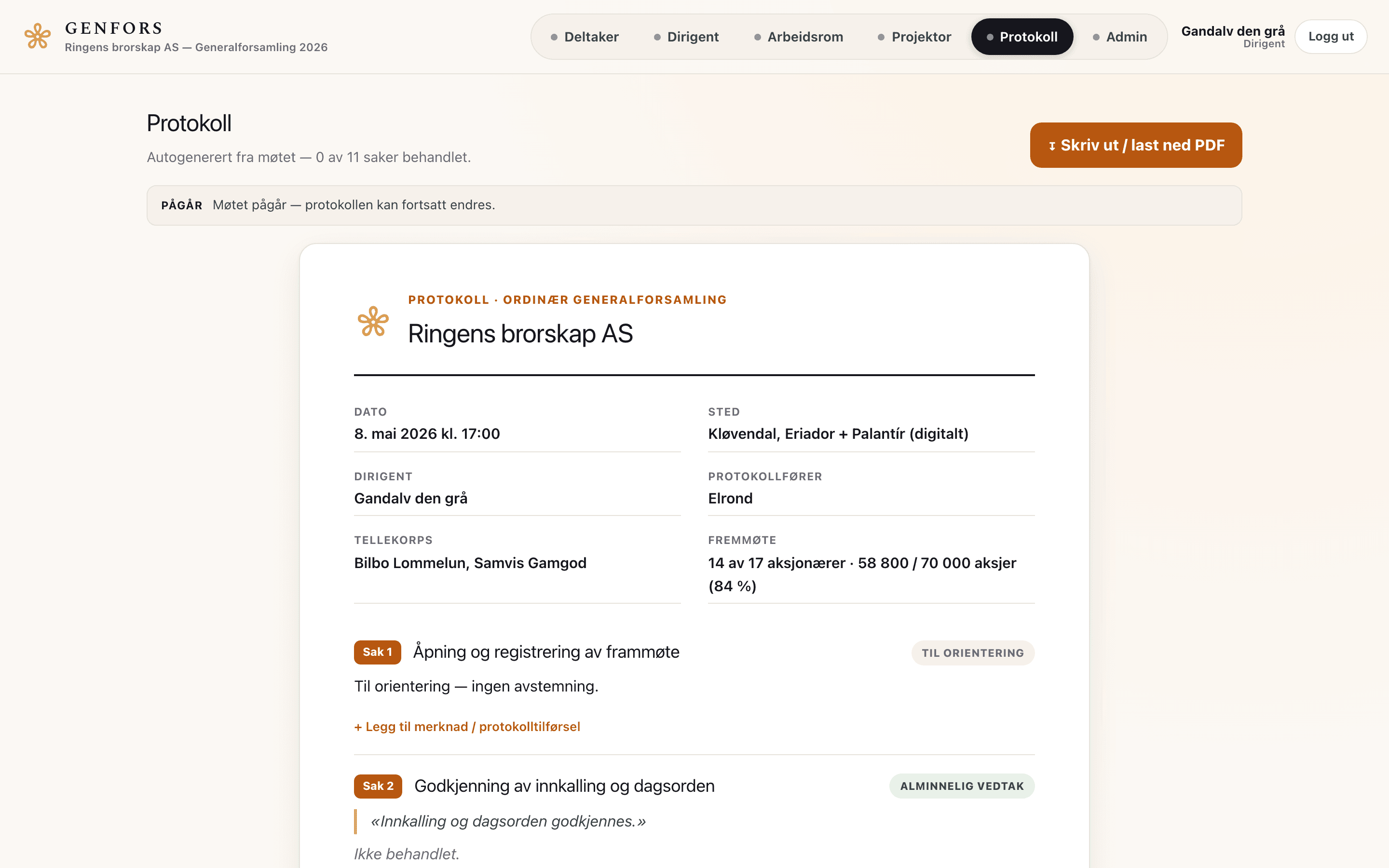
Task: Click header subtitle Ringens brorskap AS — Generalforsamling 2026
Action: pyautogui.click(x=196, y=47)
